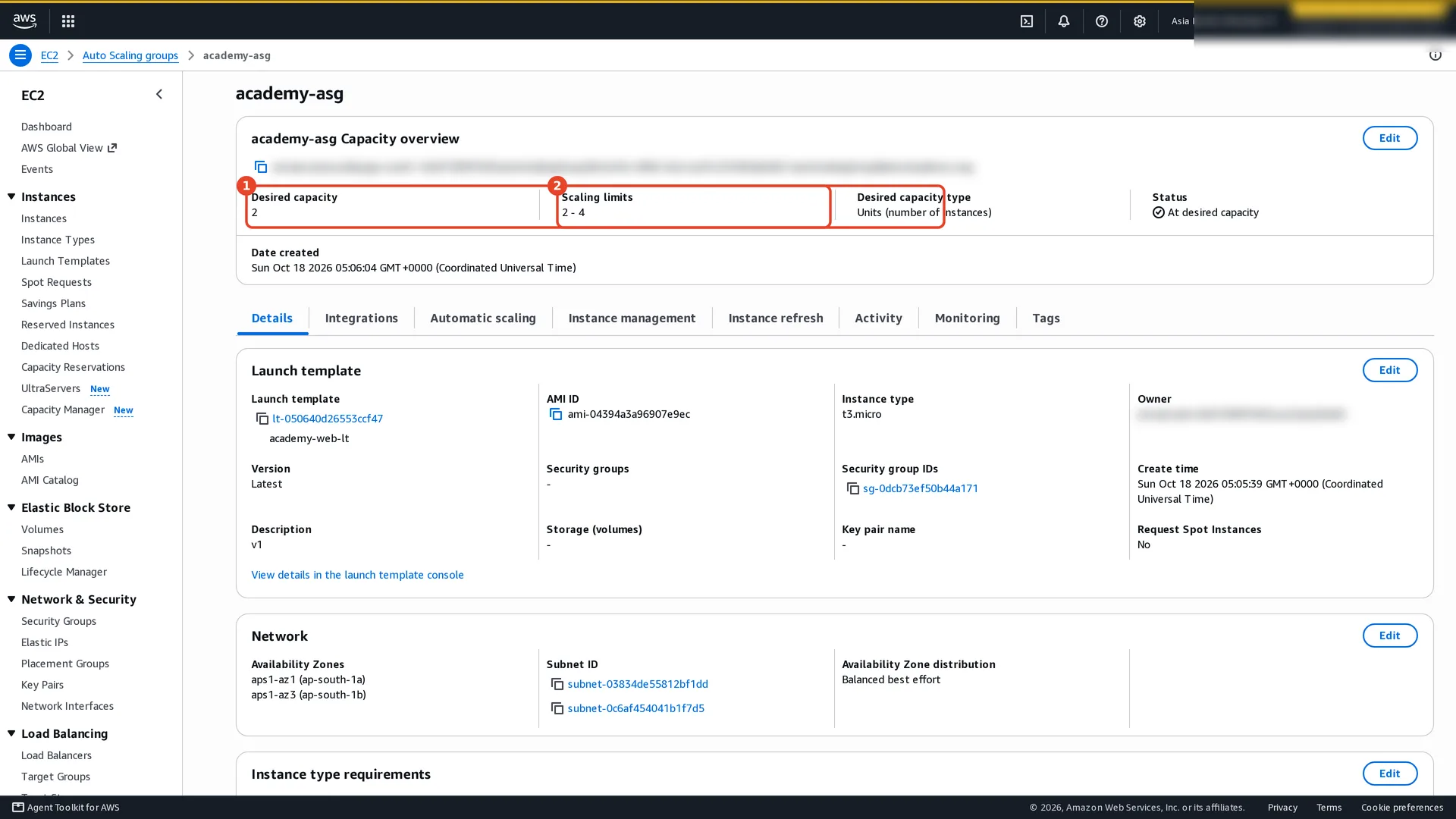Open the settings gear in top bar
The height and width of the screenshot is (819, 1456).
pos(1140,21)
